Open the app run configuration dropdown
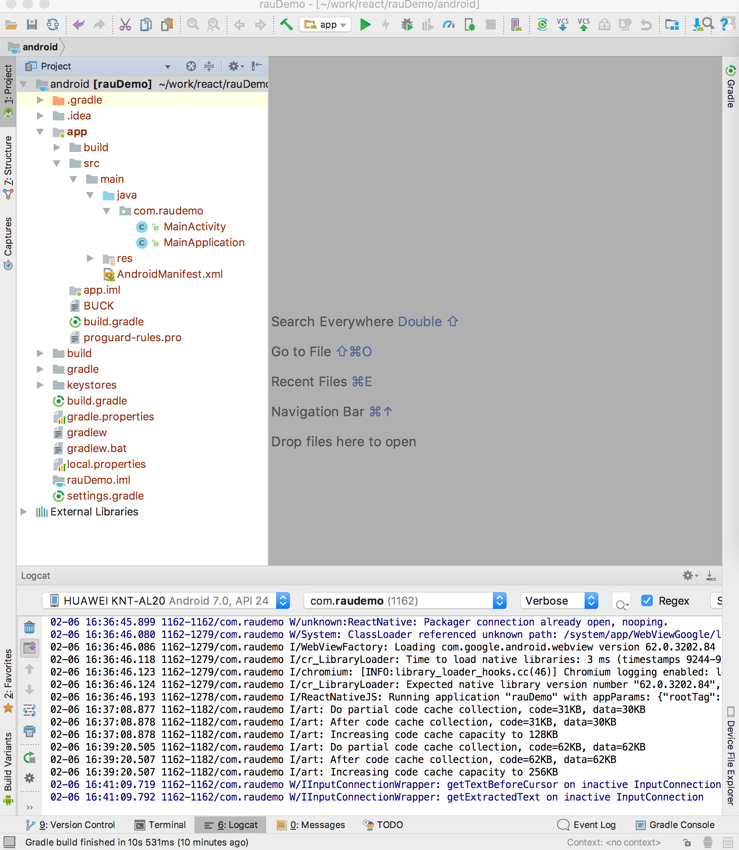The width and height of the screenshot is (739, 850). pyautogui.click(x=325, y=25)
